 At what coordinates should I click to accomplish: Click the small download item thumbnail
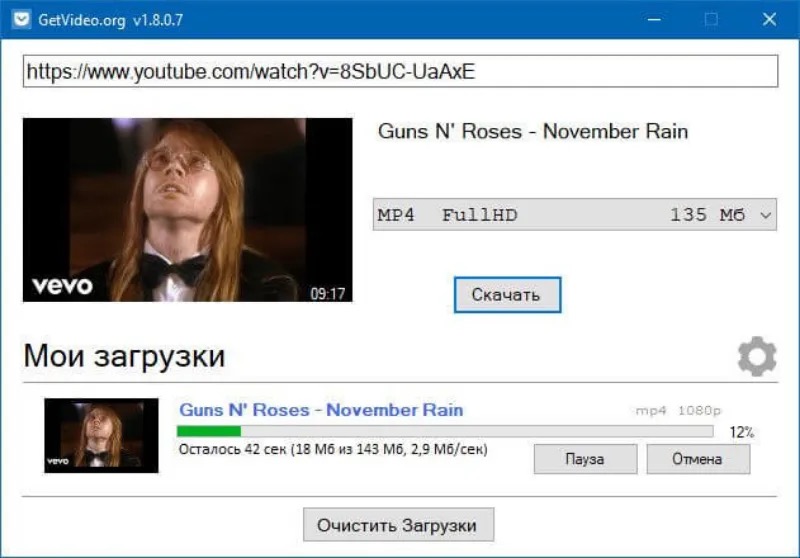pos(102,436)
